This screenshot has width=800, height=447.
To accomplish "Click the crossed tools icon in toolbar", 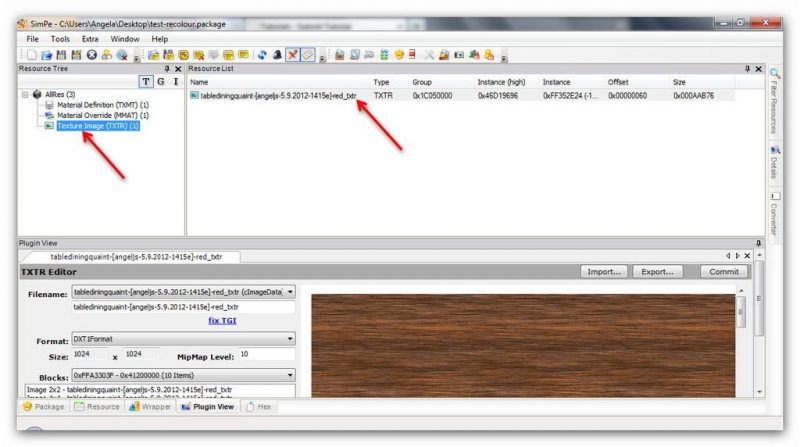I will (429, 55).
